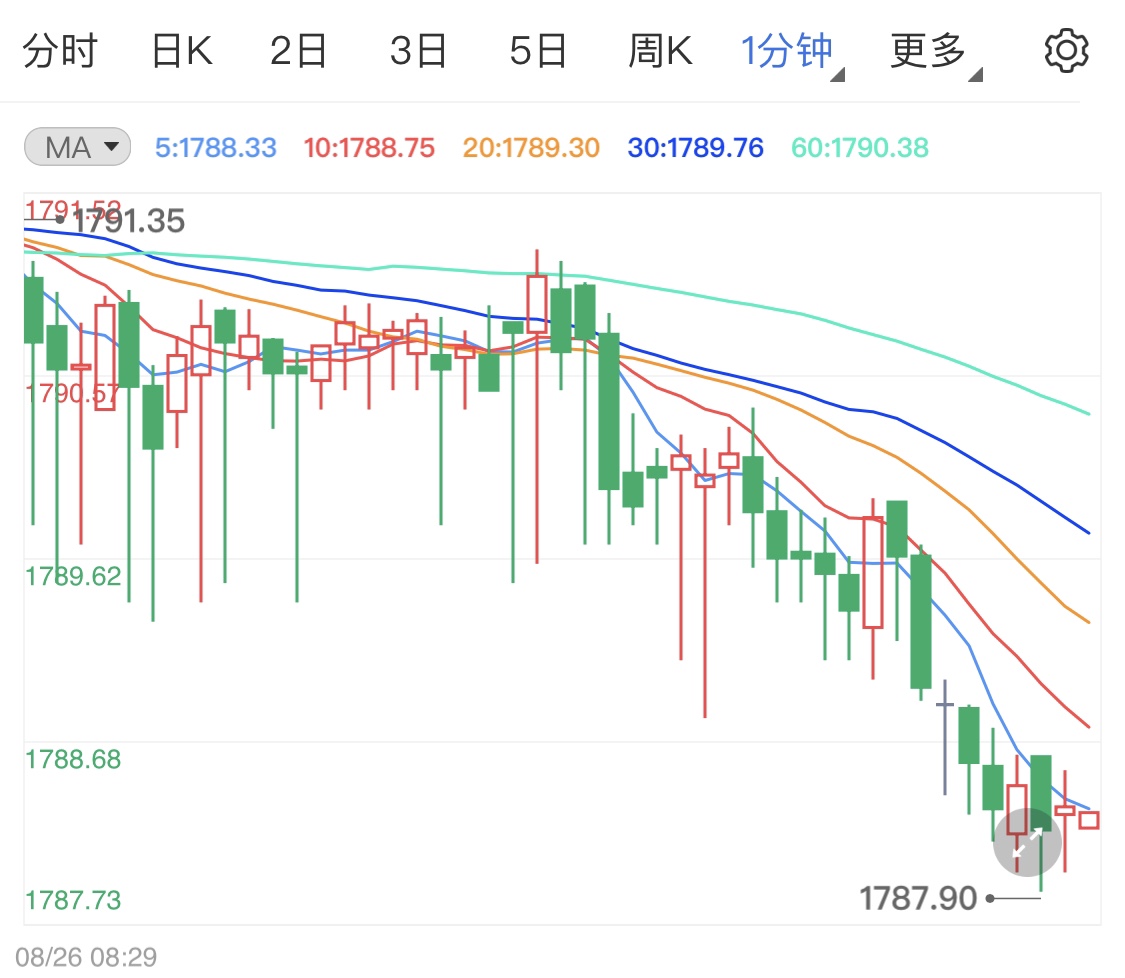Click MA 20:1789.30 value label

tap(531, 148)
